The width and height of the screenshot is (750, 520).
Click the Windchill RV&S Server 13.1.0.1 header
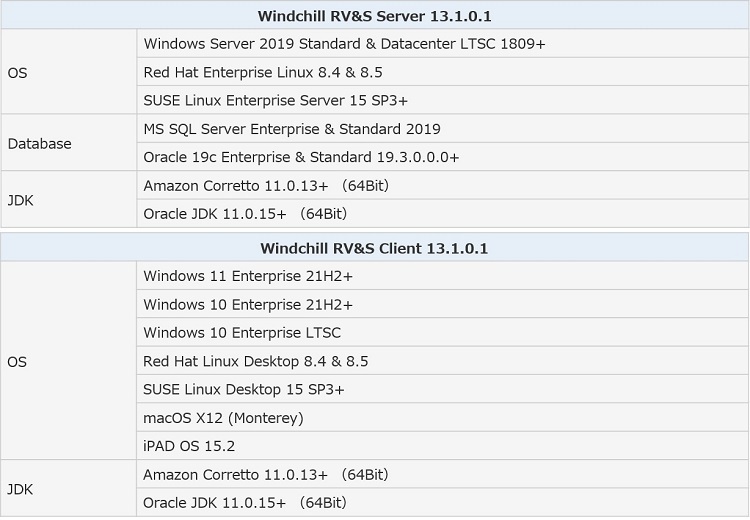[x=374, y=16]
